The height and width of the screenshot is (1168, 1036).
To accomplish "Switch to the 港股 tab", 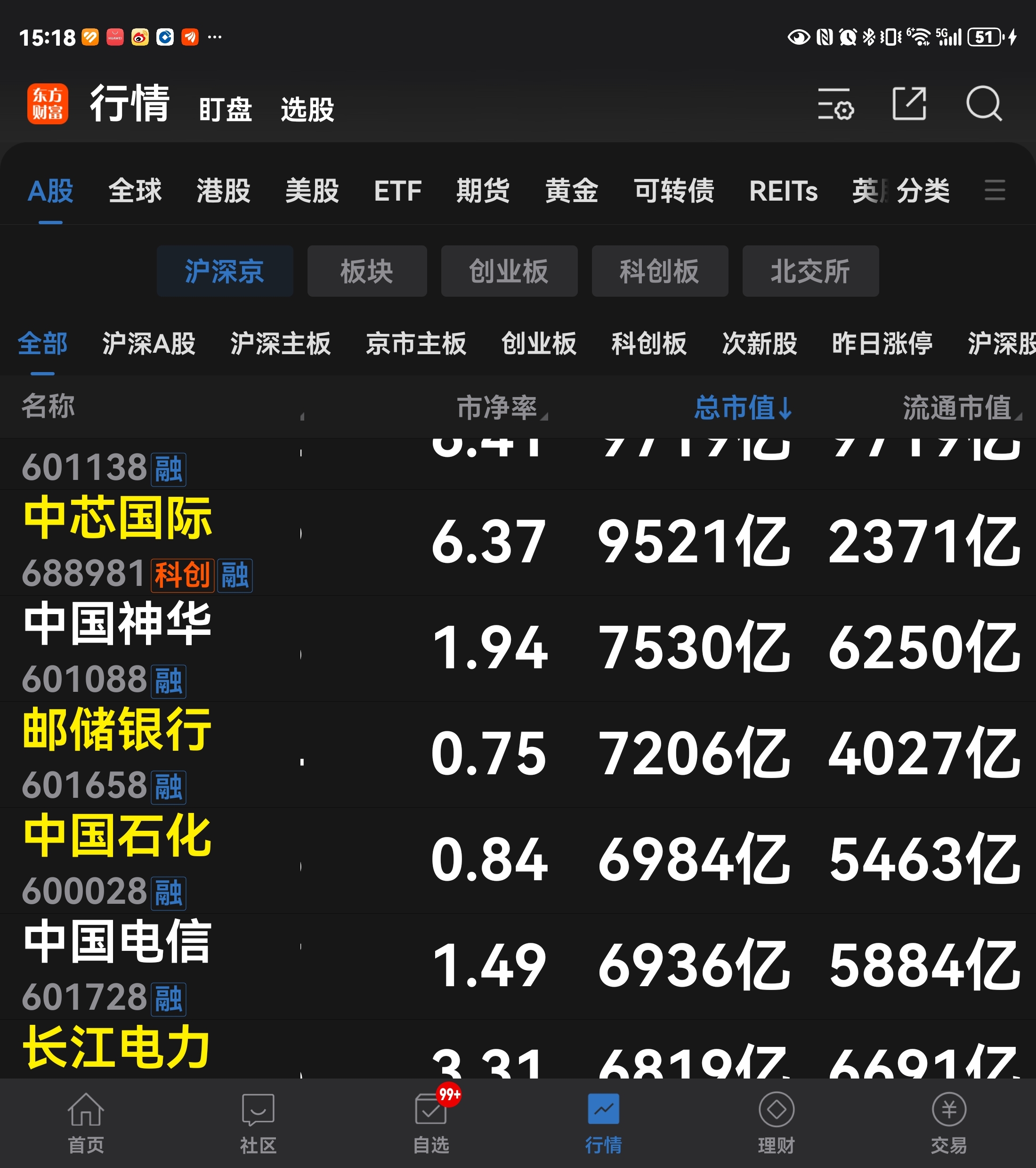I will 223,191.
